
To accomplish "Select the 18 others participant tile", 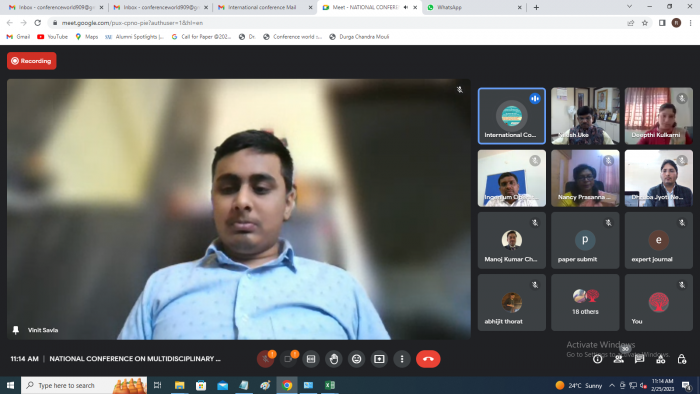I will [x=585, y=303].
